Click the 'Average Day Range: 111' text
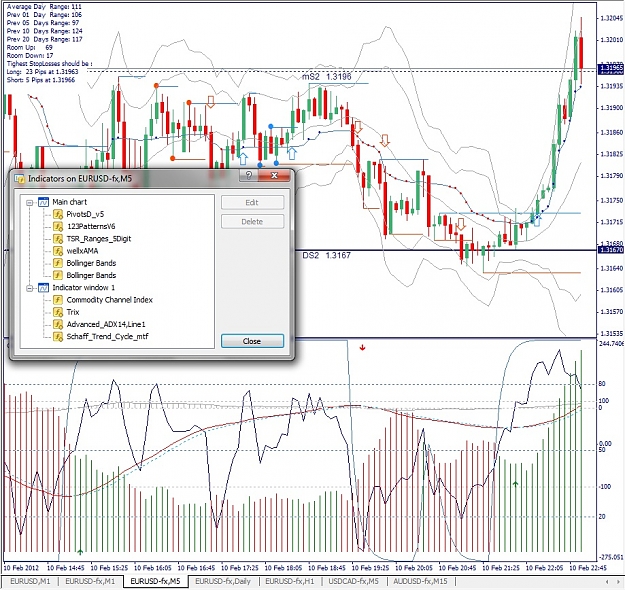The width and height of the screenshot is (625, 590). coord(44,7)
